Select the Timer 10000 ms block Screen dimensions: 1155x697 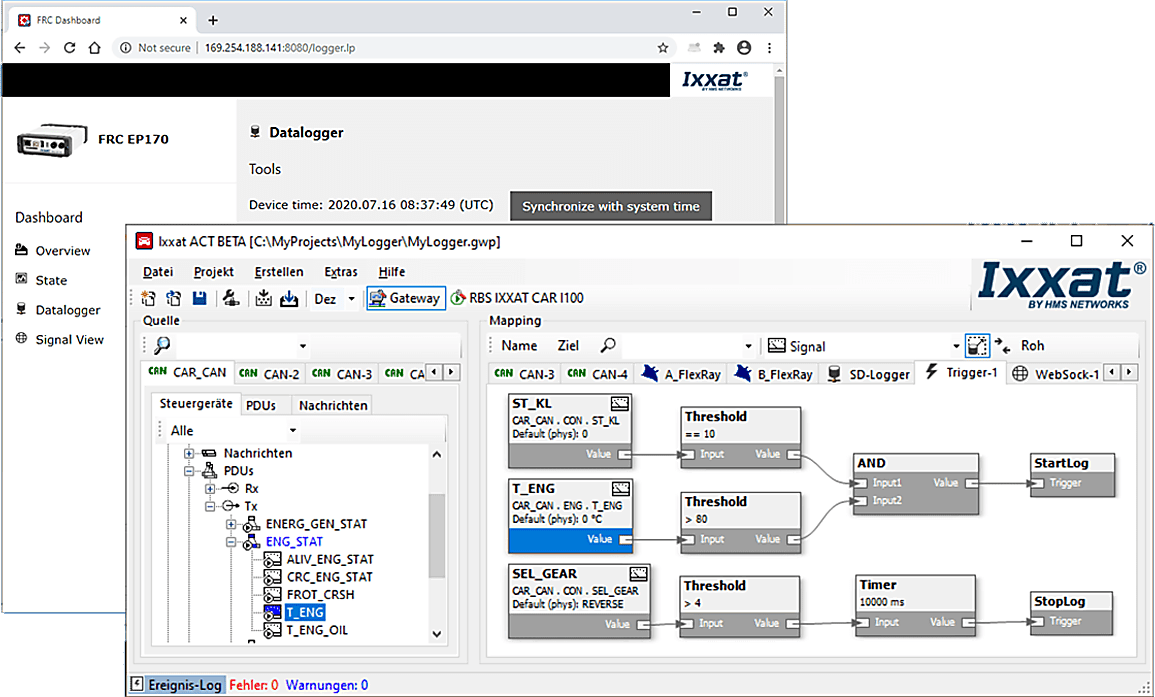point(916,605)
